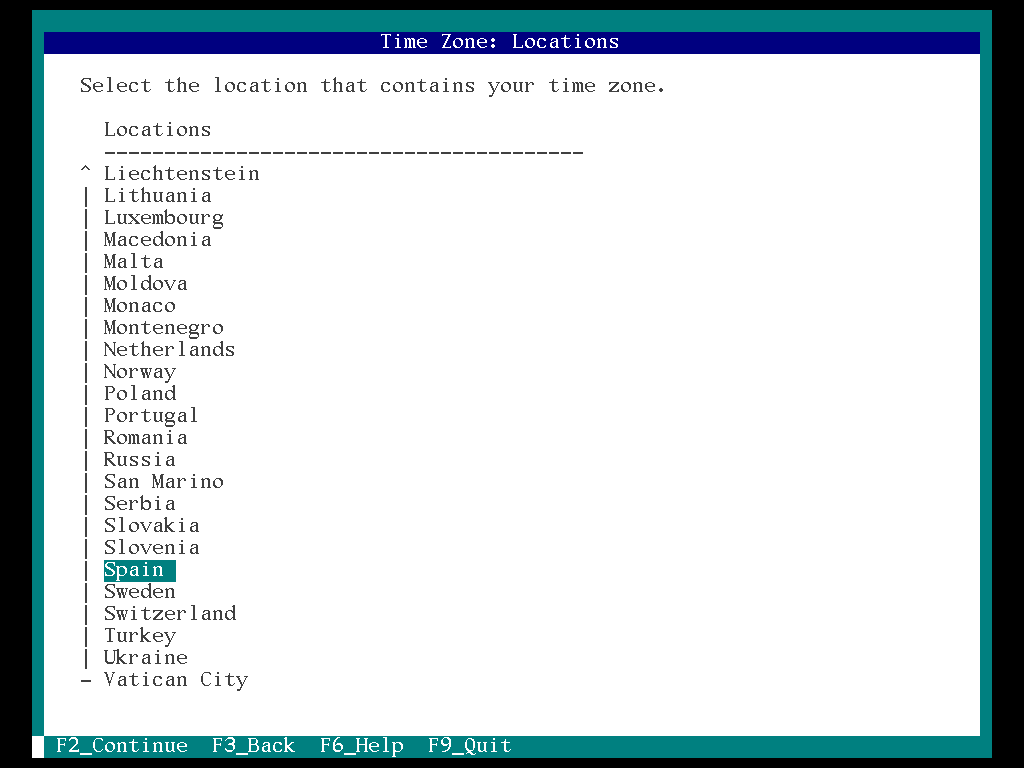1024x768 pixels.
Task: Click the highlighted Spain entry
Action: click(139, 570)
